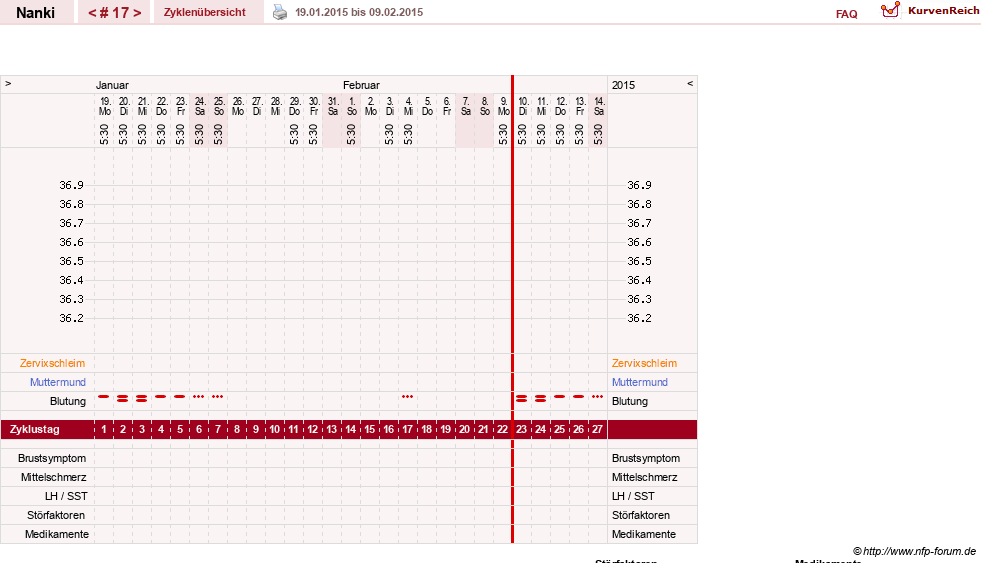Click the 19. Mo date column header
The width and height of the screenshot is (981, 563).
pyautogui.click(x=104, y=106)
